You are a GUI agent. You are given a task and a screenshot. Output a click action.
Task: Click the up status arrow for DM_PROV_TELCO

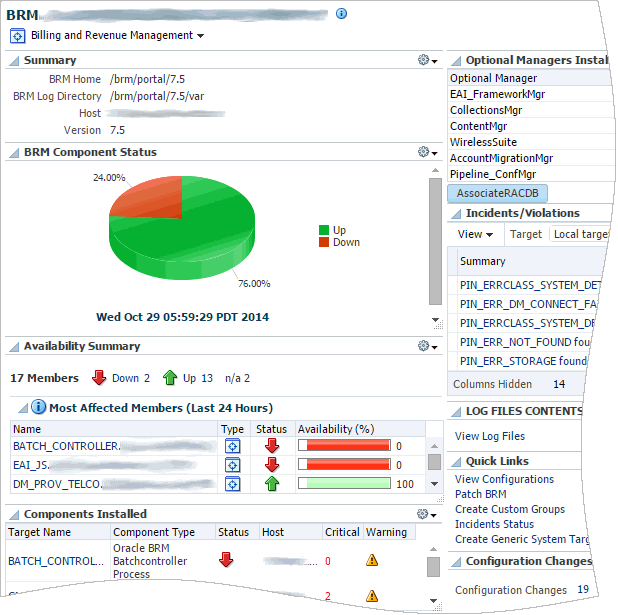click(x=272, y=484)
